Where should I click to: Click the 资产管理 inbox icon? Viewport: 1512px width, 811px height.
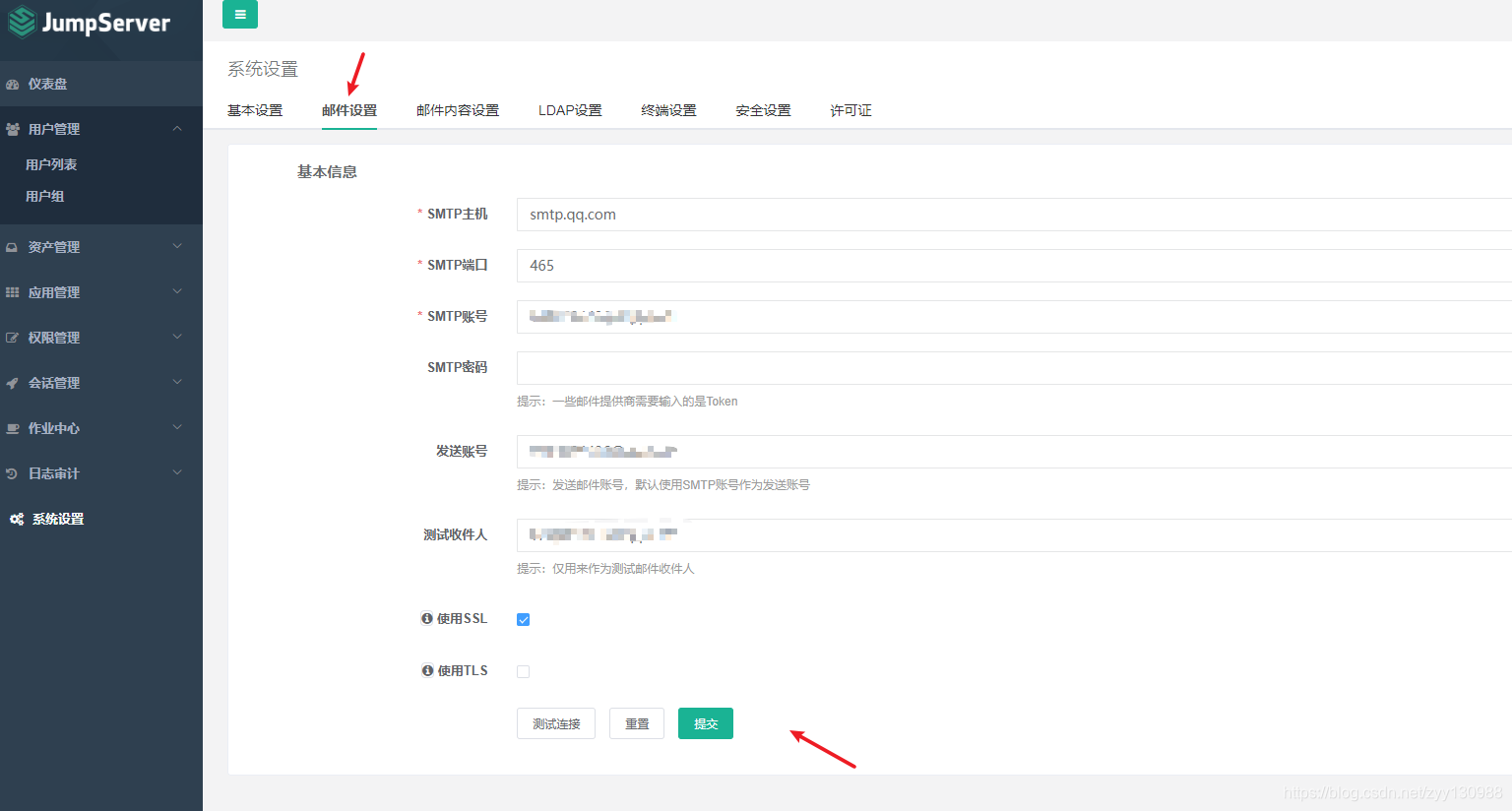(12, 247)
